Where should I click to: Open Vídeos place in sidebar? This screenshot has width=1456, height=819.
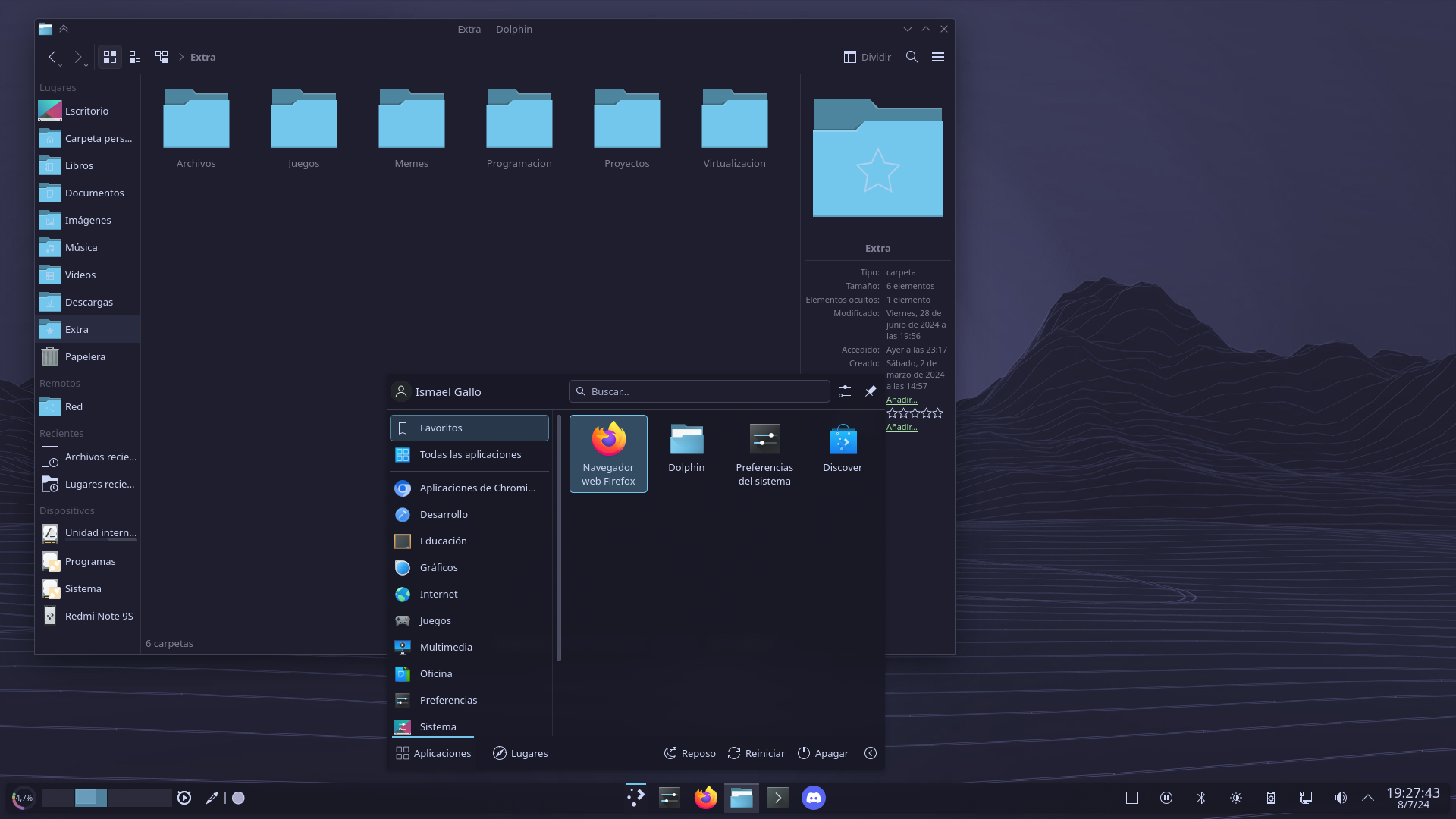pos(88,275)
